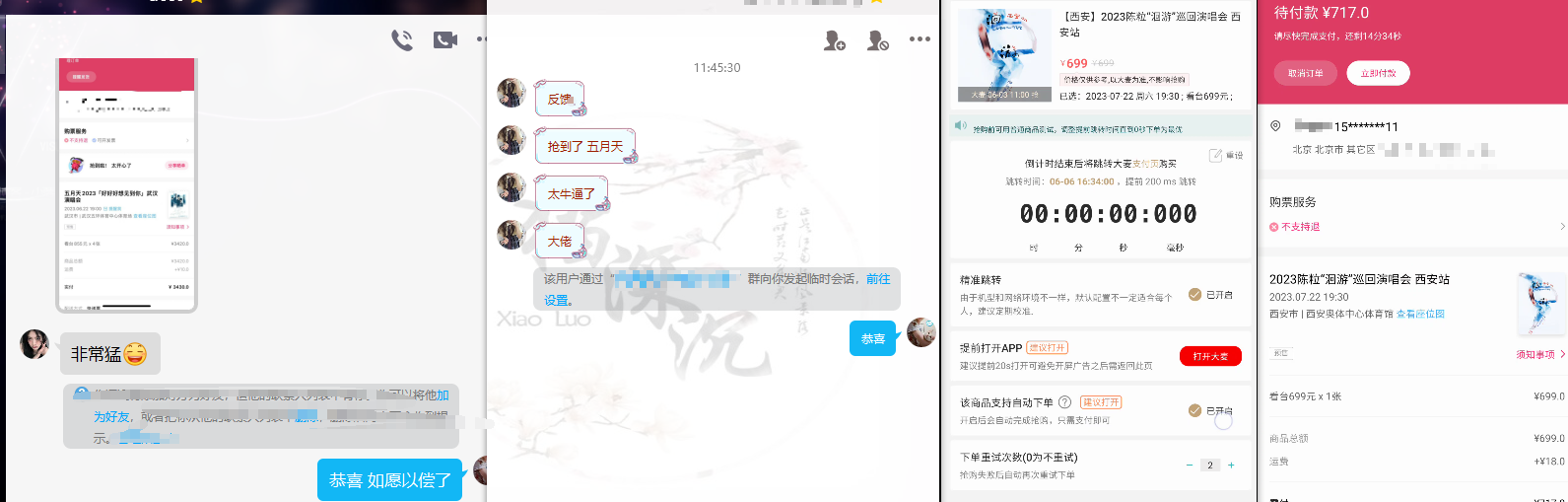Click the 运费 +¥18.0 row
1568x502 pixels.
[1416, 461]
